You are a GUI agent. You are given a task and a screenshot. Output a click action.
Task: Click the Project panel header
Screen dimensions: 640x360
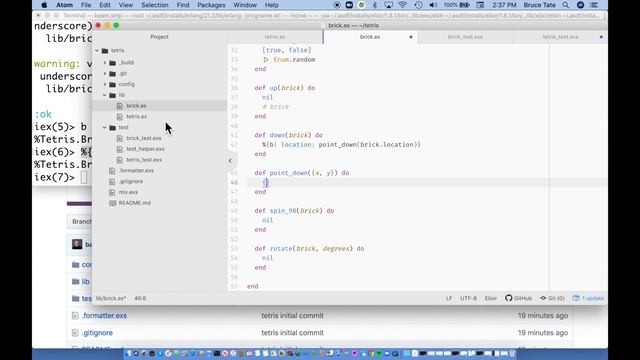coord(159,37)
